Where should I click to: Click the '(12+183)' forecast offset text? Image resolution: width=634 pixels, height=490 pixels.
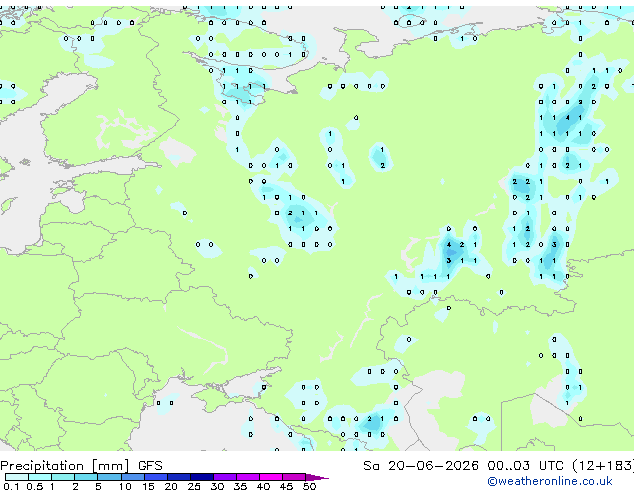point(603,466)
